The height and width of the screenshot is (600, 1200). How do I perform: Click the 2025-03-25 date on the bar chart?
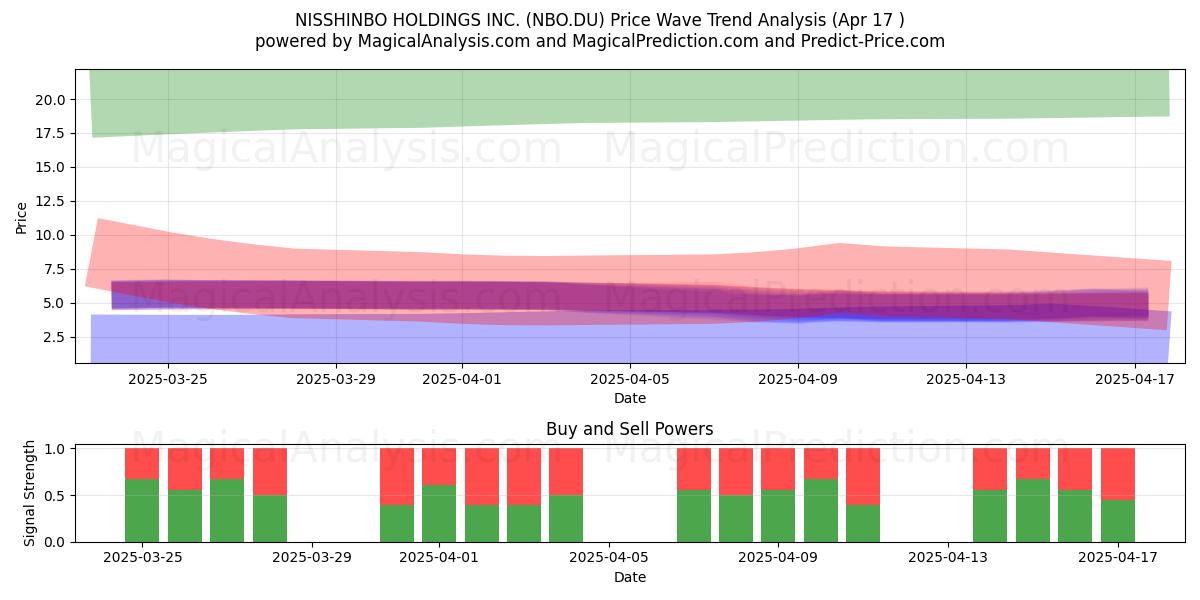pyautogui.click(x=142, y=558)
